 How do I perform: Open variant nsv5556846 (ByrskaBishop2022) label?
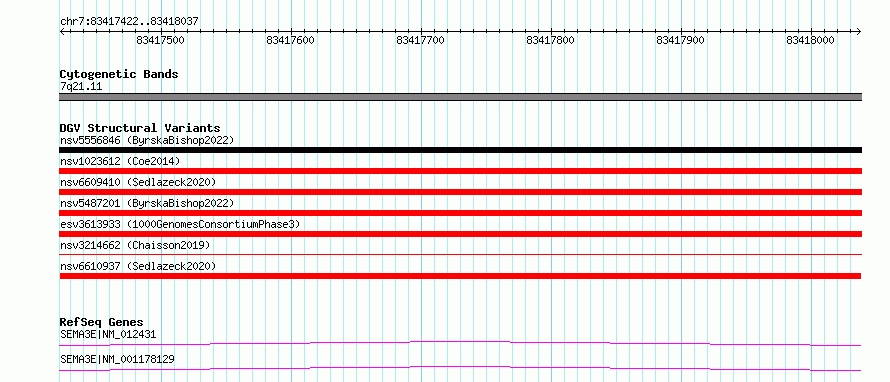[x=147, y=140]
